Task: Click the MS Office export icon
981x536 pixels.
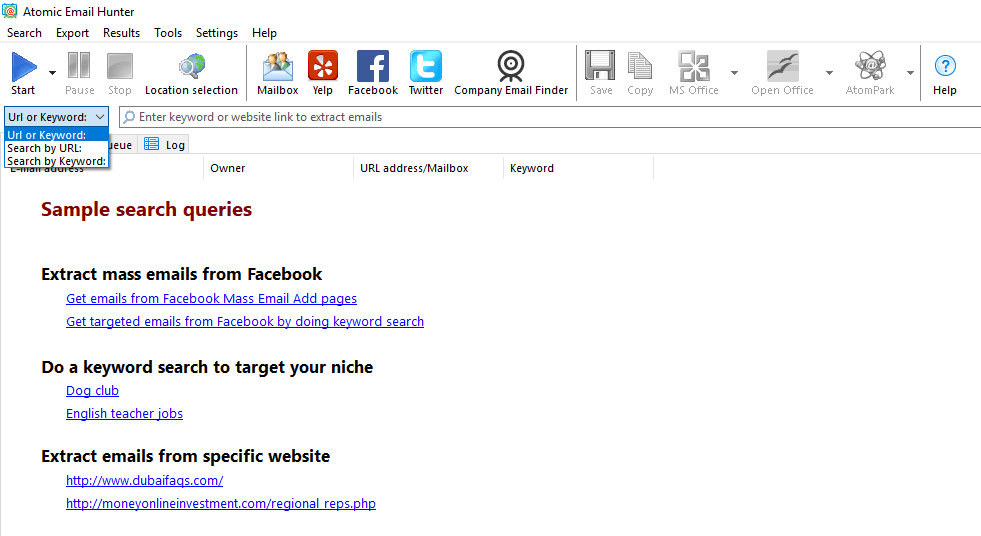Action: [x=694, y=66]
